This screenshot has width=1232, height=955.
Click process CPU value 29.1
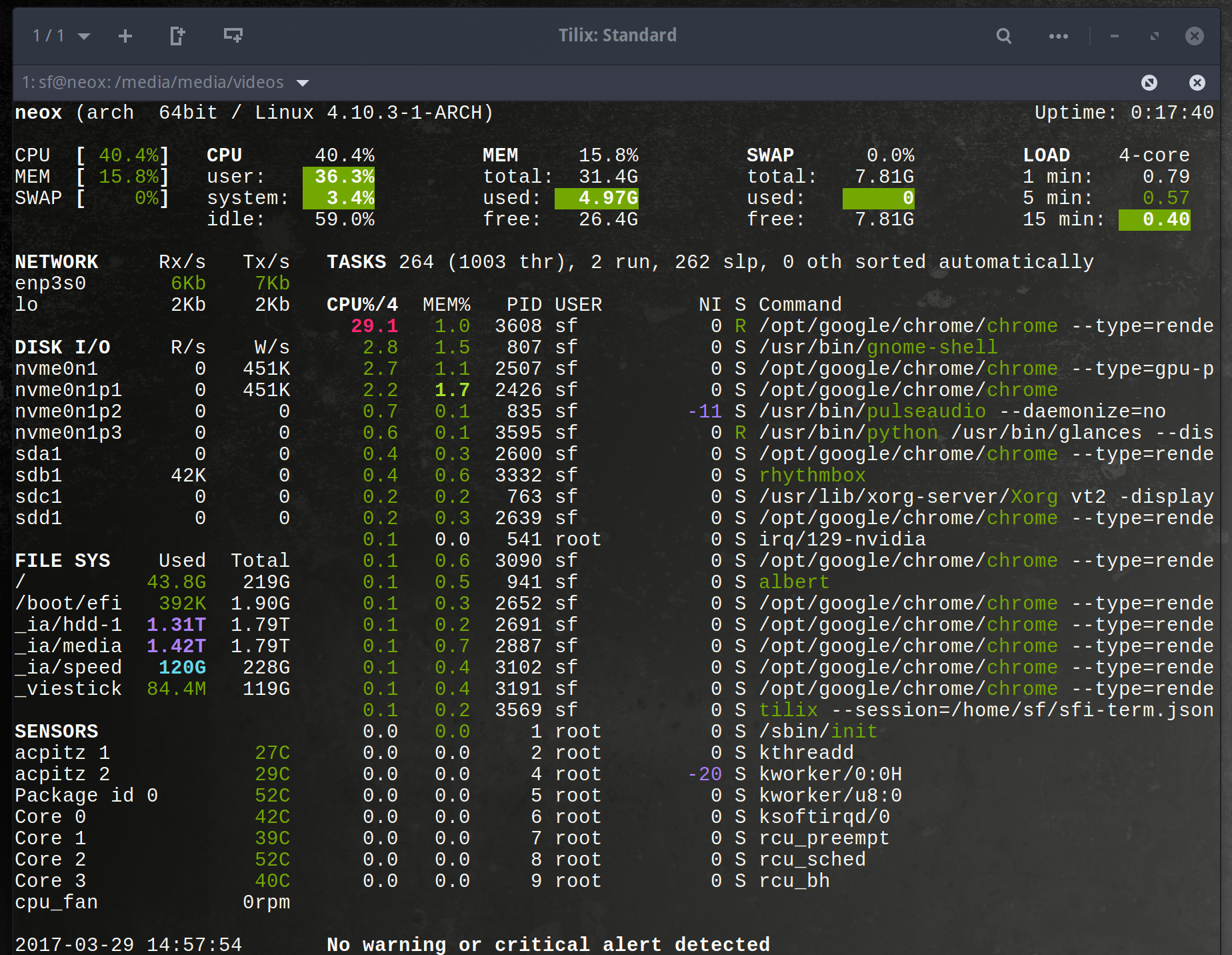click(375, 326)
